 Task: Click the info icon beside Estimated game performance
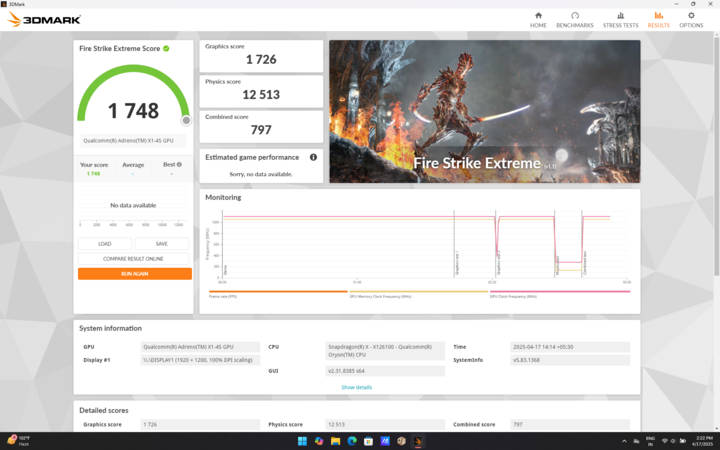coord(313,157)
